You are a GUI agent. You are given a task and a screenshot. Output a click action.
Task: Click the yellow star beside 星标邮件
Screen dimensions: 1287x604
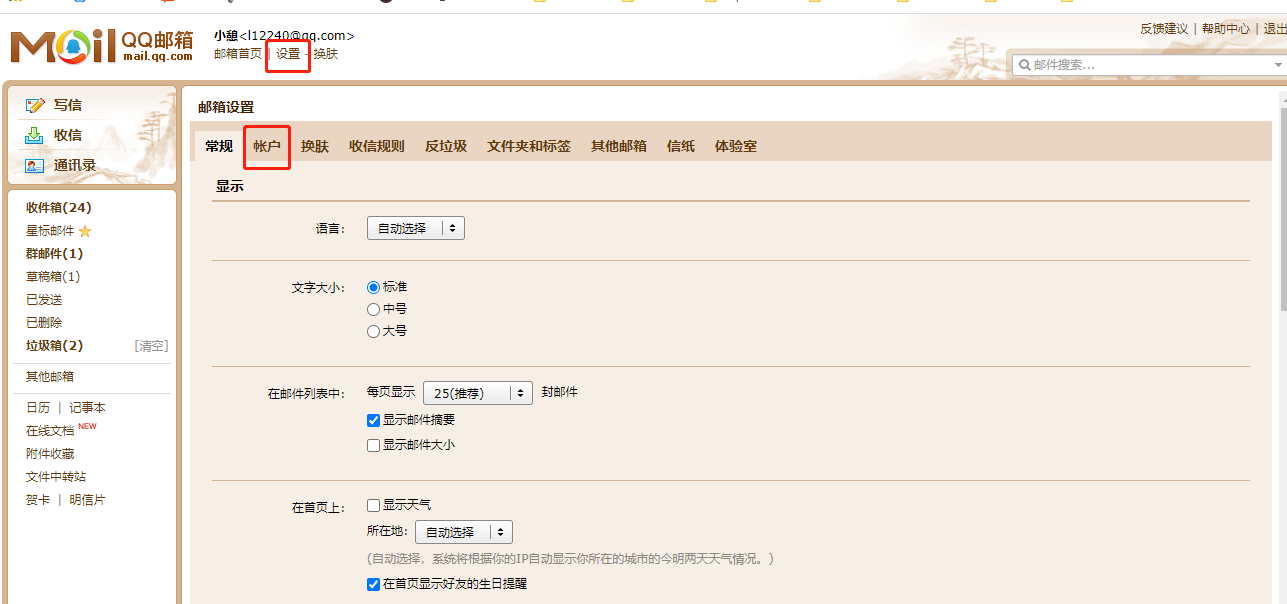point(85,231)
